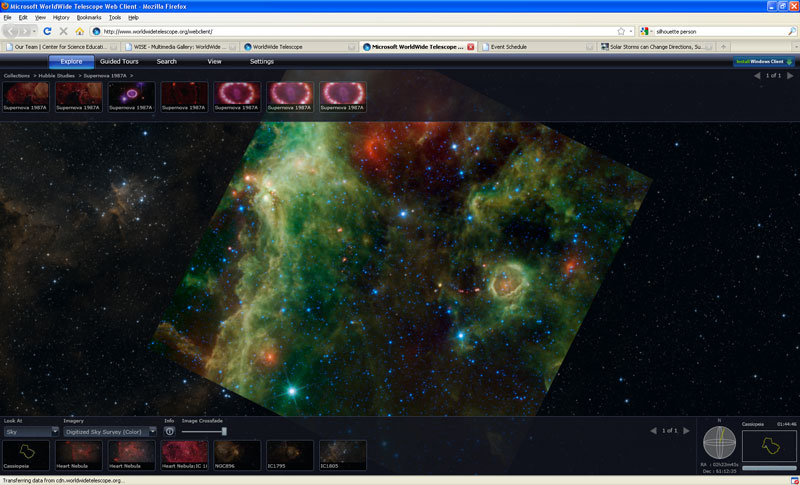Select the IC1805 thumbnail
Screen dimensions: 800x485
coord(343,455)
